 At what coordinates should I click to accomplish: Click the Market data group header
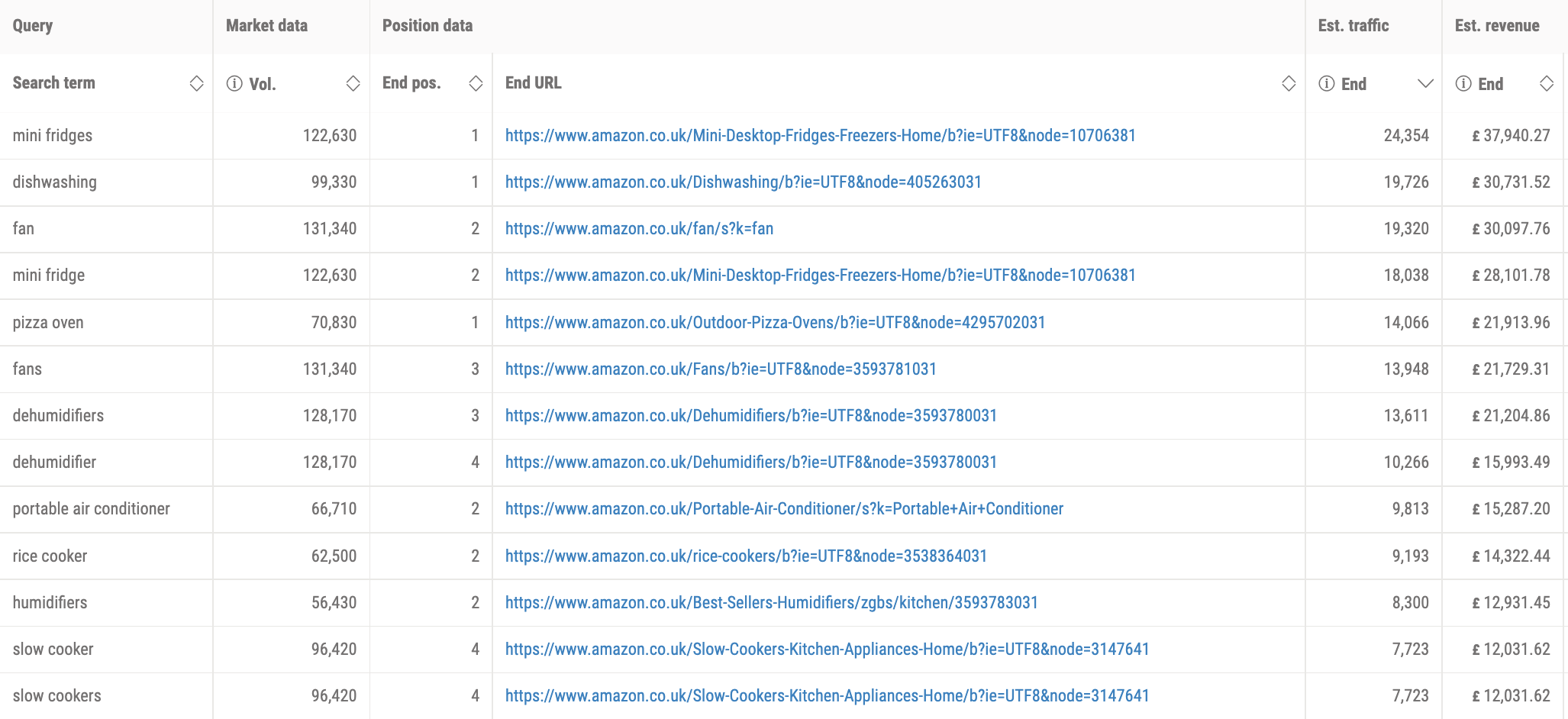267,26
